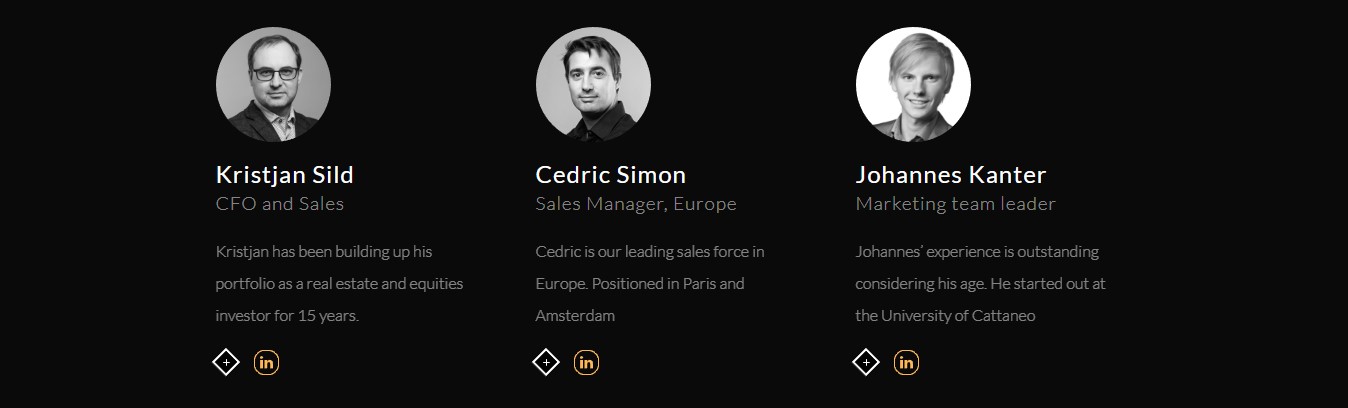The image size is (1348, 408).
Task: Select the name Cedric Simon heading
Action: pyautogui.click(x=611, y=175)
